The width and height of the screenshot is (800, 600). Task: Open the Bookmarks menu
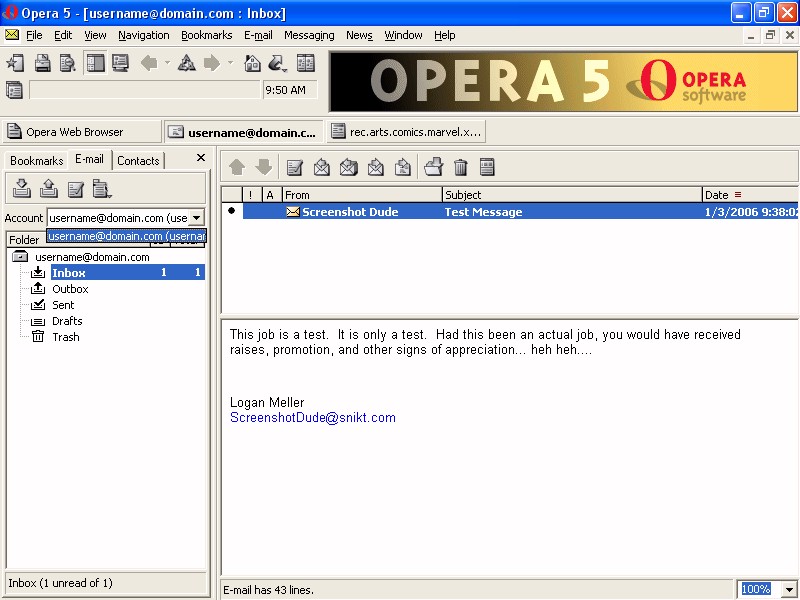coord(207,35)
